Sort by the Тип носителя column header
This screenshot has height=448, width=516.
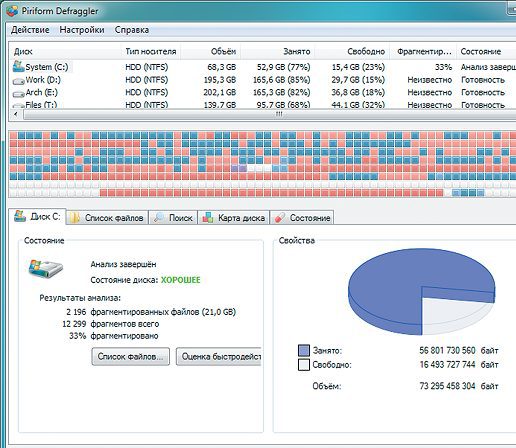(x=151, y=51)
